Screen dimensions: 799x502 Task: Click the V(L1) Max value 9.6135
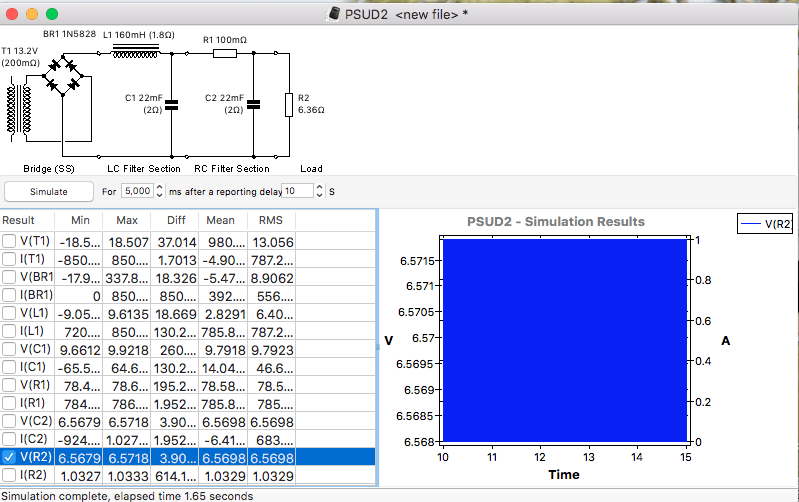(128, 314)
